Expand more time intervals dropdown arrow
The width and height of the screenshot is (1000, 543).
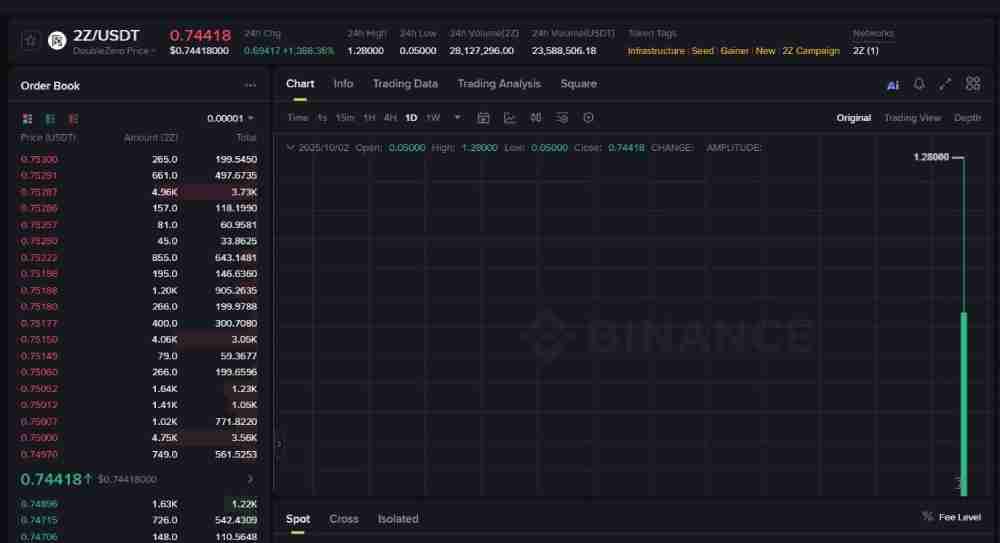[458, 118]
